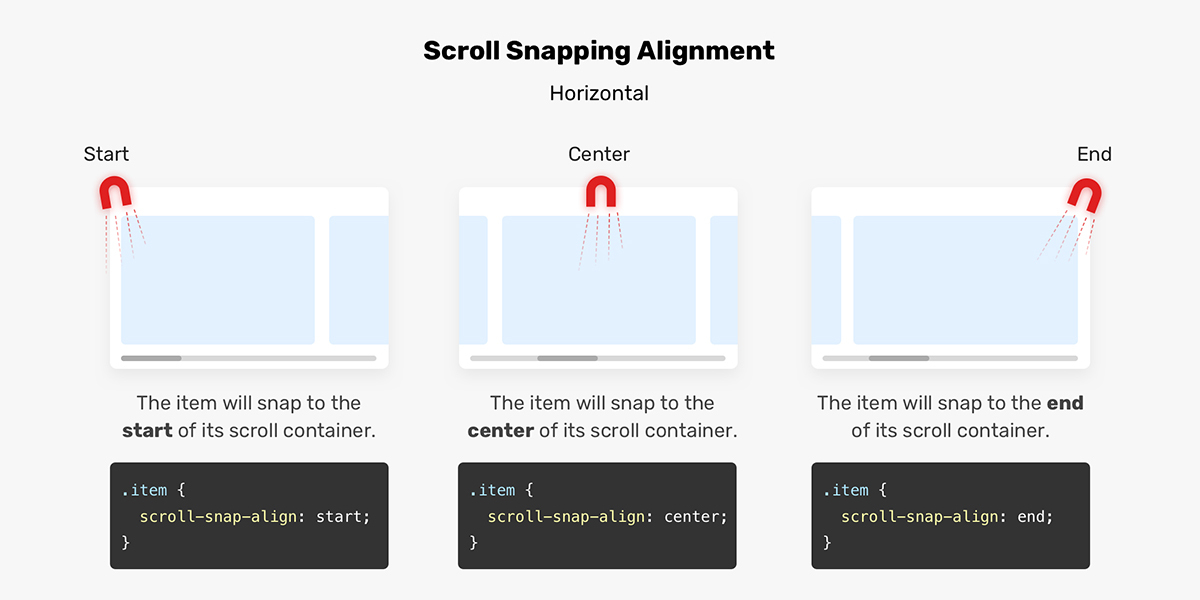The width and height of the screenshot is (1200, 600).
Task: Click the 'scroll-snap-align: center;' code block
Action: pyautogui.click(x=597, y=516)
